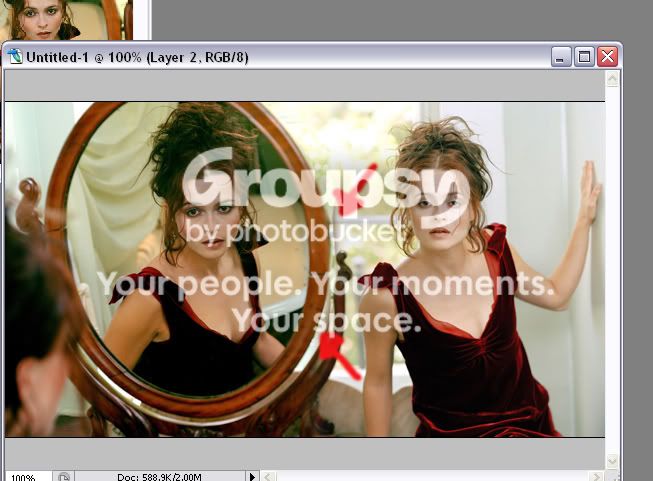The height and width of the screenshot is (481, 653).
Task: Click the Photoshop document icon in the Untitled-1 title bar
Action: [x=15, y=56]
